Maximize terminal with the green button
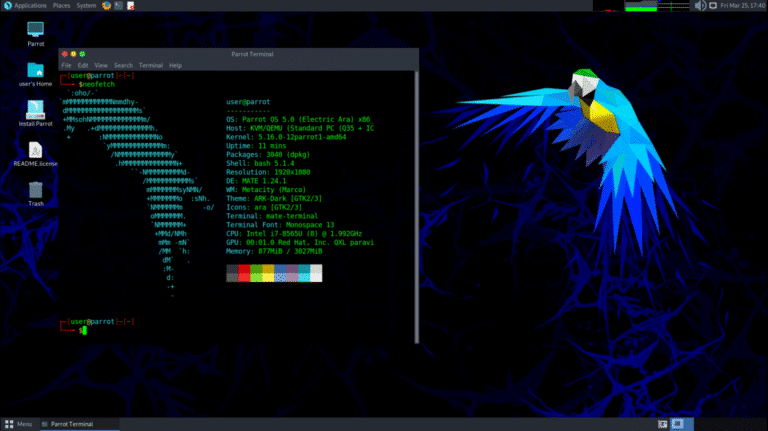The width and height of the screenshot is (768, 431). pyautogui.click(x=82, y=54)
